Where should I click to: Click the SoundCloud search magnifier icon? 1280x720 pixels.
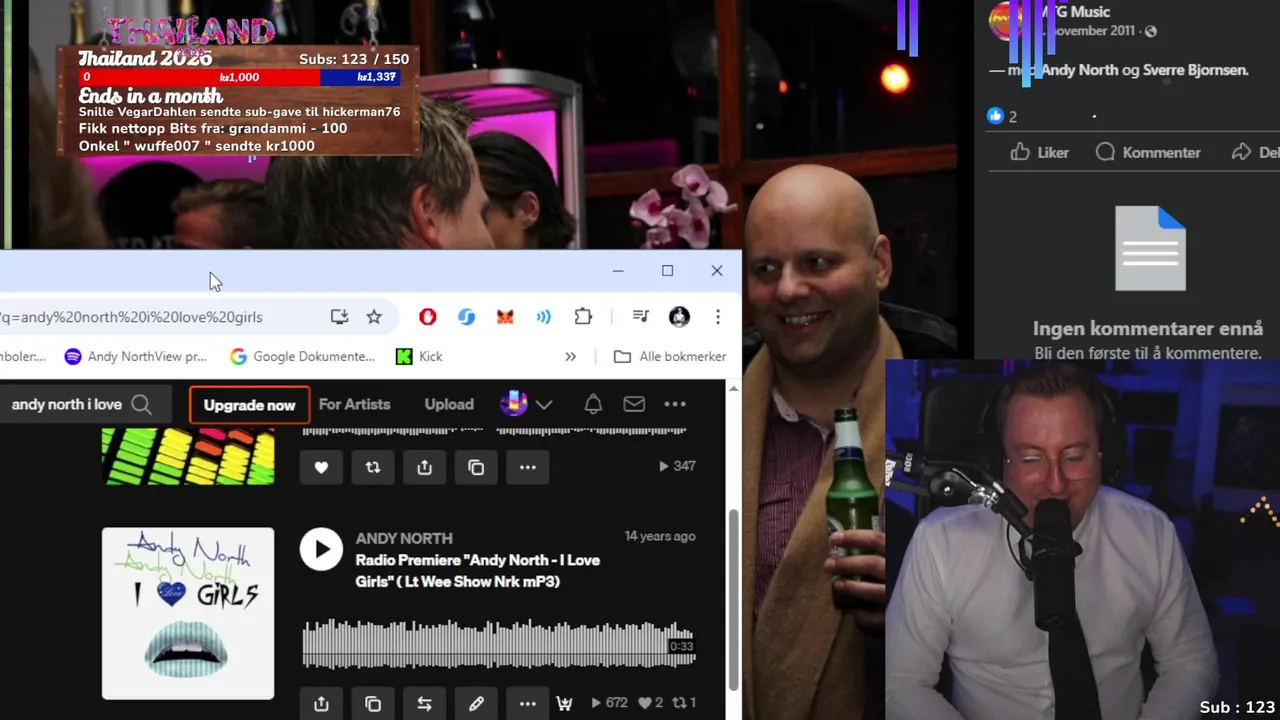coord(142,404)
